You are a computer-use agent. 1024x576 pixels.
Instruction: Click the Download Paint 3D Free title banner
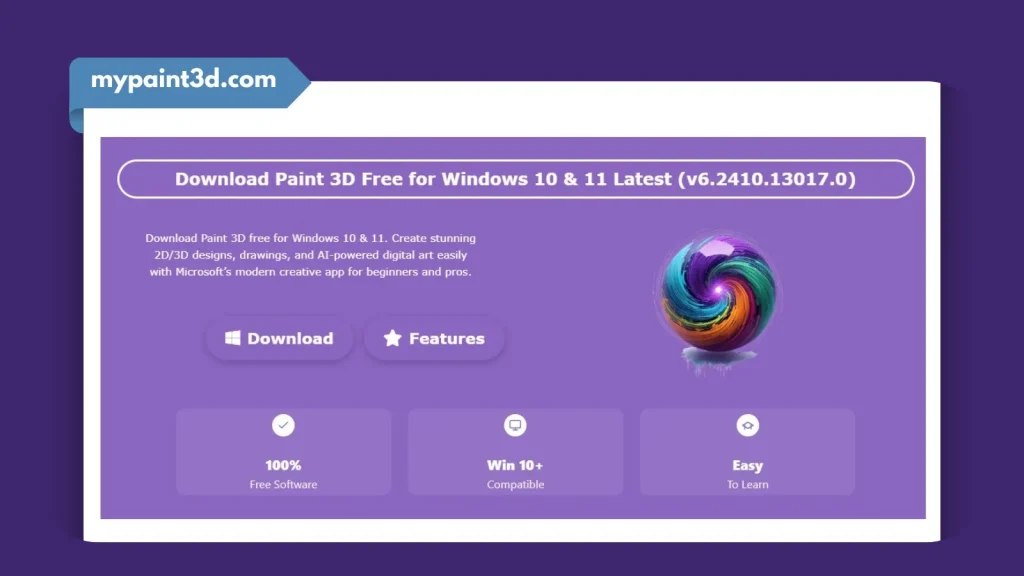point(515,179)
